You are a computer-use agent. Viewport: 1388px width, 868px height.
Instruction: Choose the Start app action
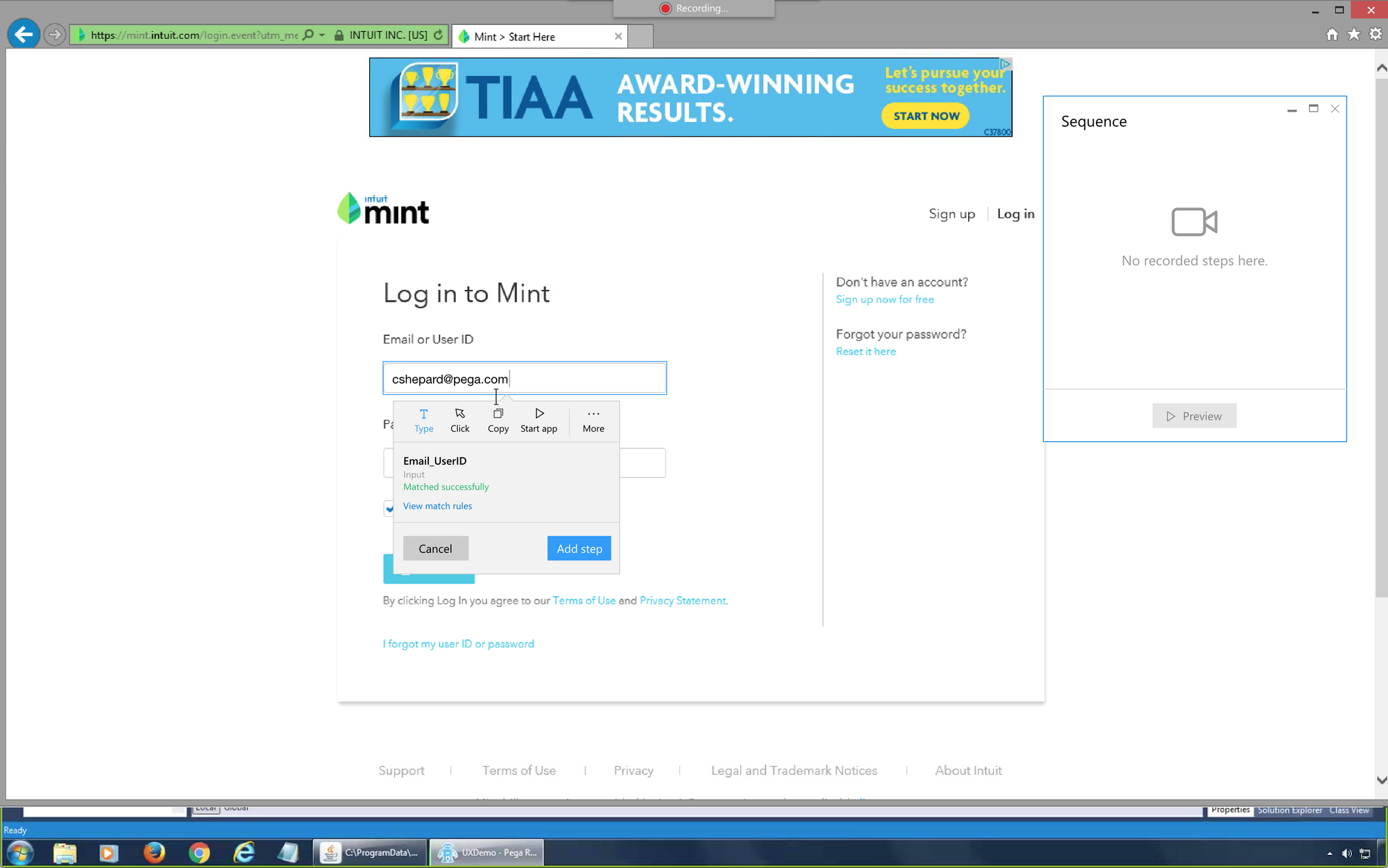click(539, 420)
